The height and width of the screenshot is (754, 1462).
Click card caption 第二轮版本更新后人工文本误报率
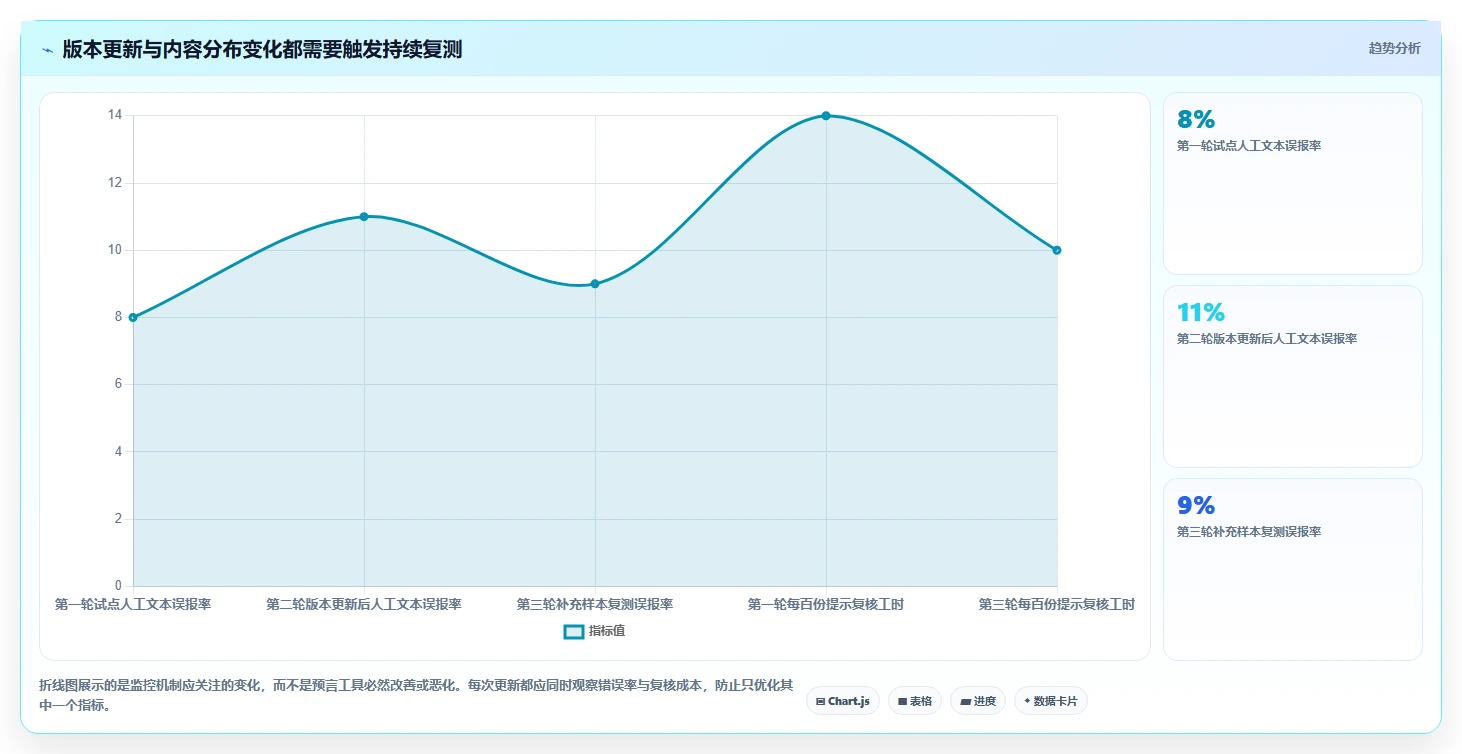(1267, 339)
